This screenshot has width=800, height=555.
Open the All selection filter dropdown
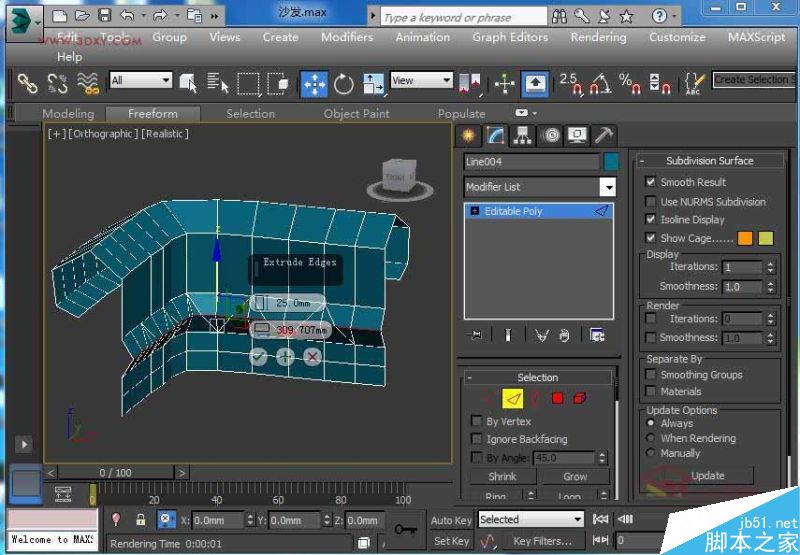click(x=165, y=80)
